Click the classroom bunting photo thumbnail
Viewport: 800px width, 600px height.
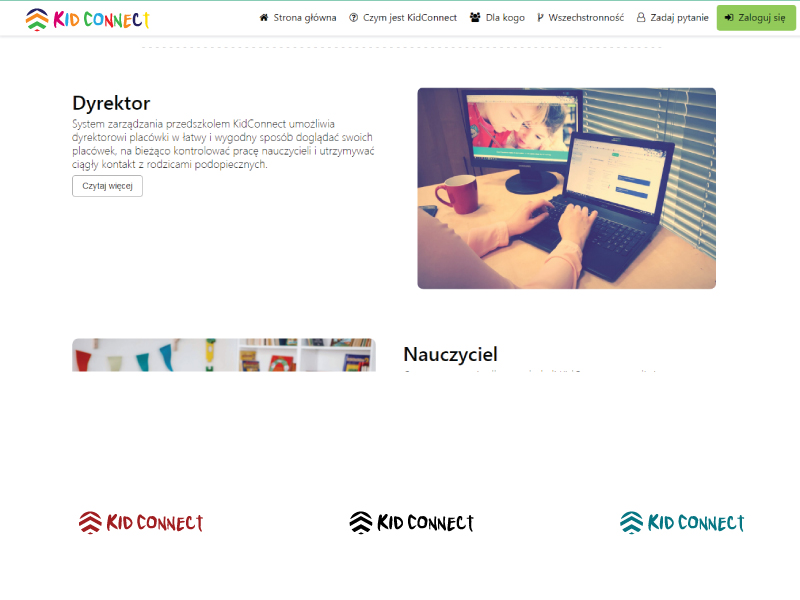click(x=224, y=355)
